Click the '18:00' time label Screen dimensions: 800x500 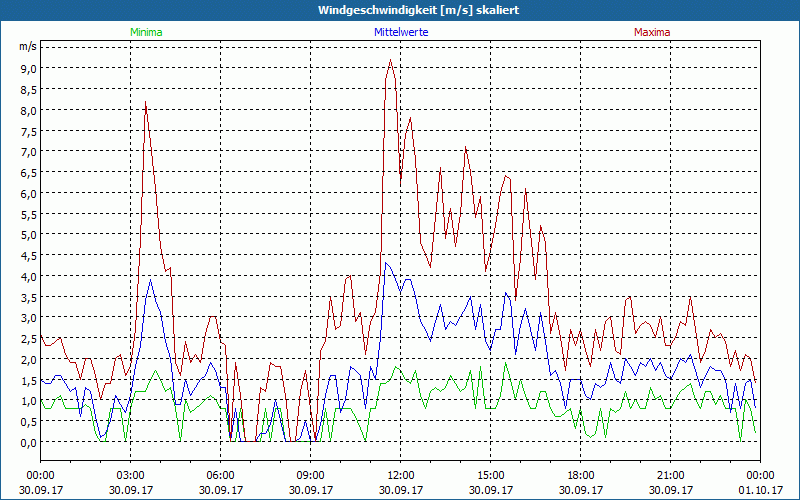(581, 476)
